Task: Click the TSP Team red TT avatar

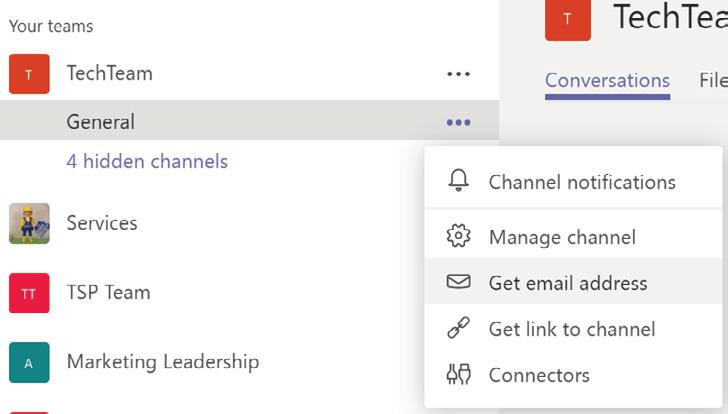Action: click(29, 293)
